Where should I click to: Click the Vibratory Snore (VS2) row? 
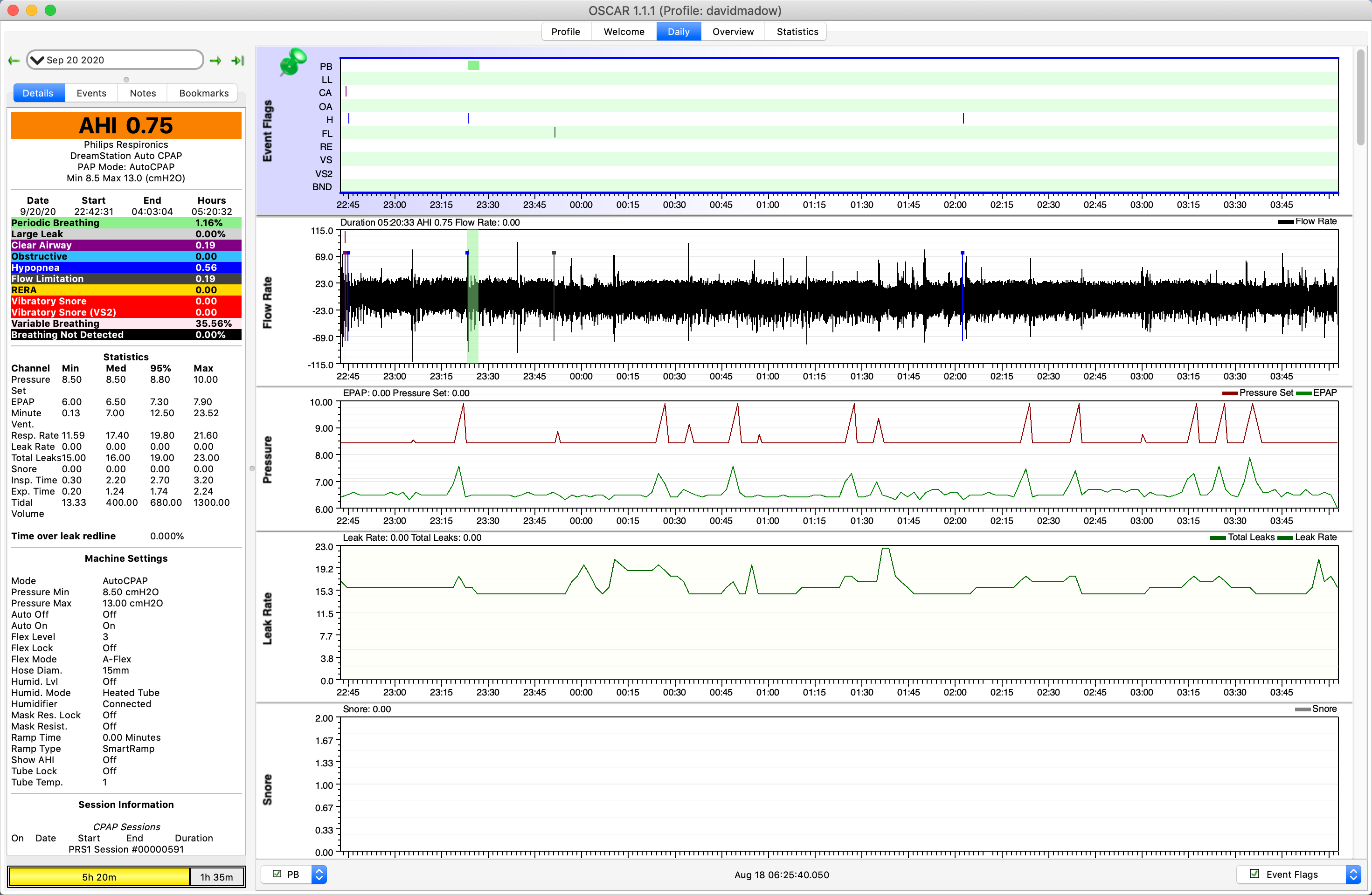pos(126,312)
